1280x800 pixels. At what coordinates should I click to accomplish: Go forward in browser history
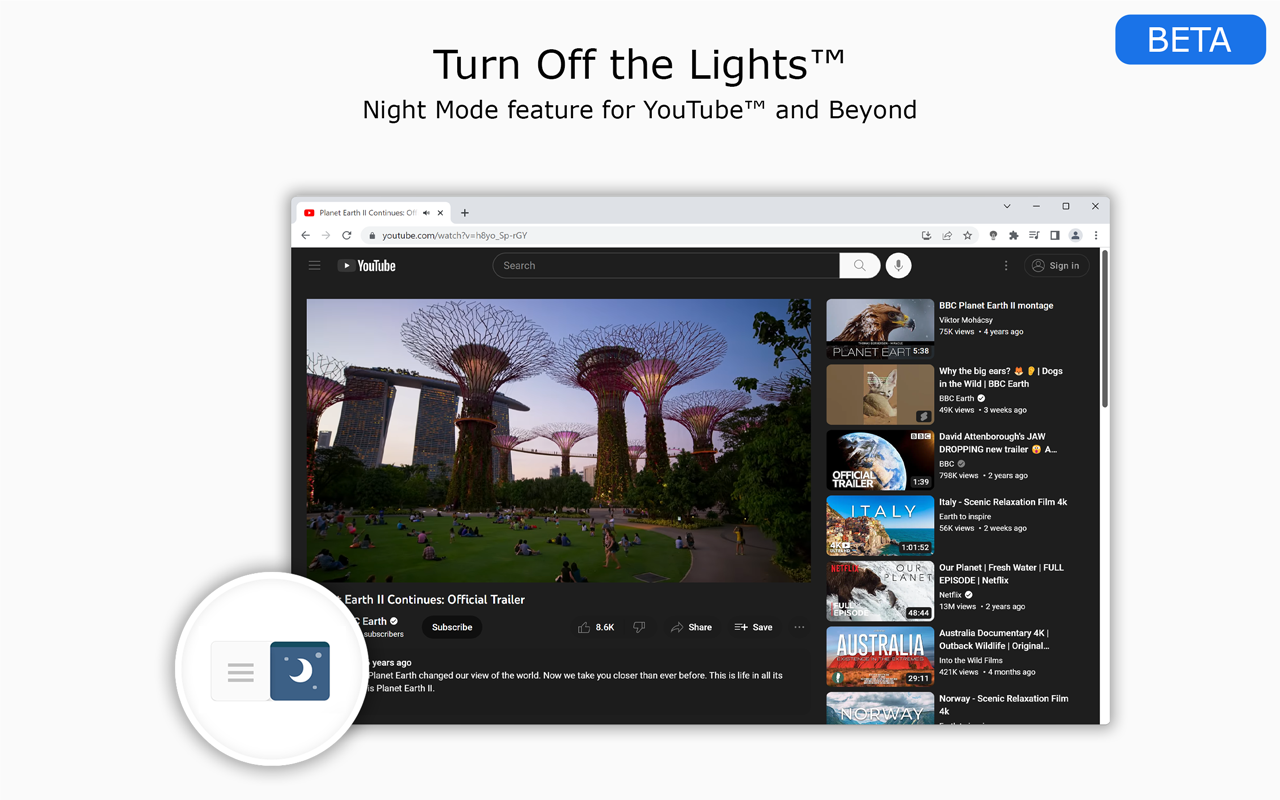(x=326, y=236)
